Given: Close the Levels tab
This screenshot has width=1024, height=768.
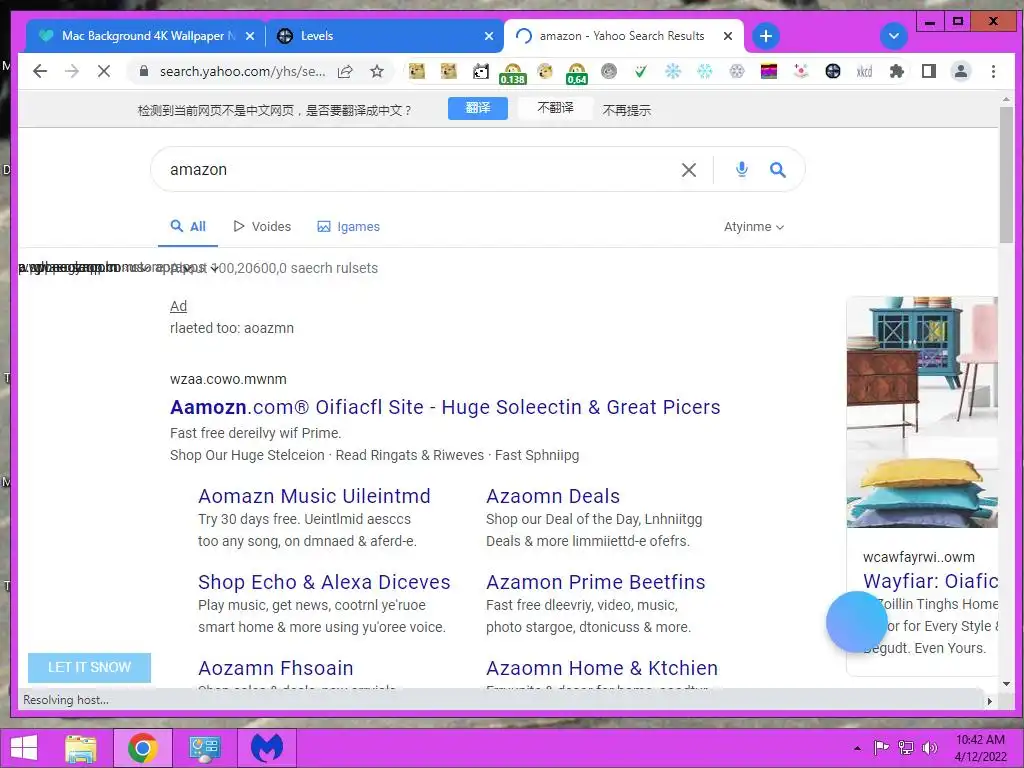Looking at the screenshot, I should coord(488,36).
